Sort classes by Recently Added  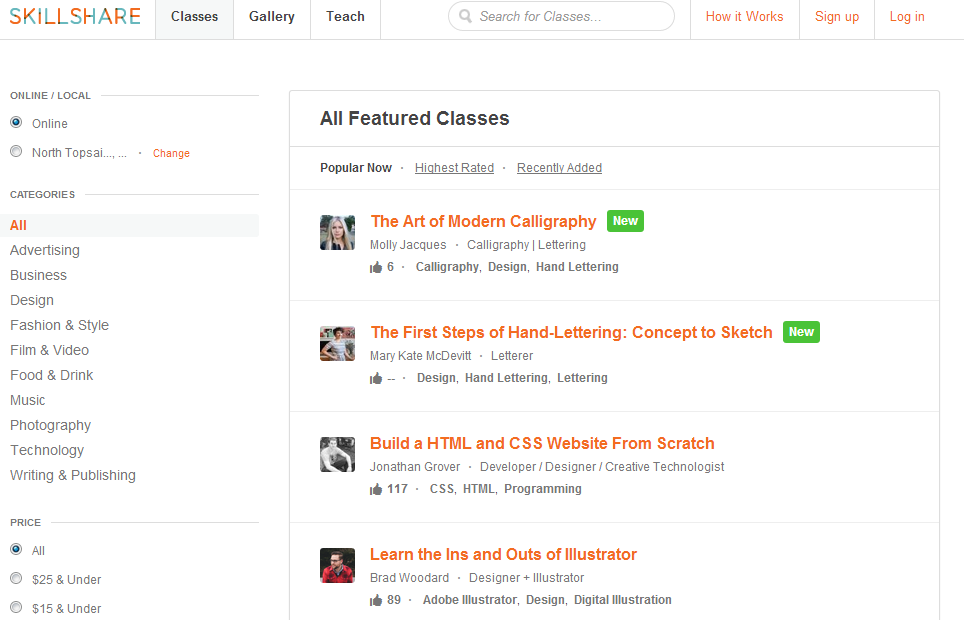(x=559, y=168)
